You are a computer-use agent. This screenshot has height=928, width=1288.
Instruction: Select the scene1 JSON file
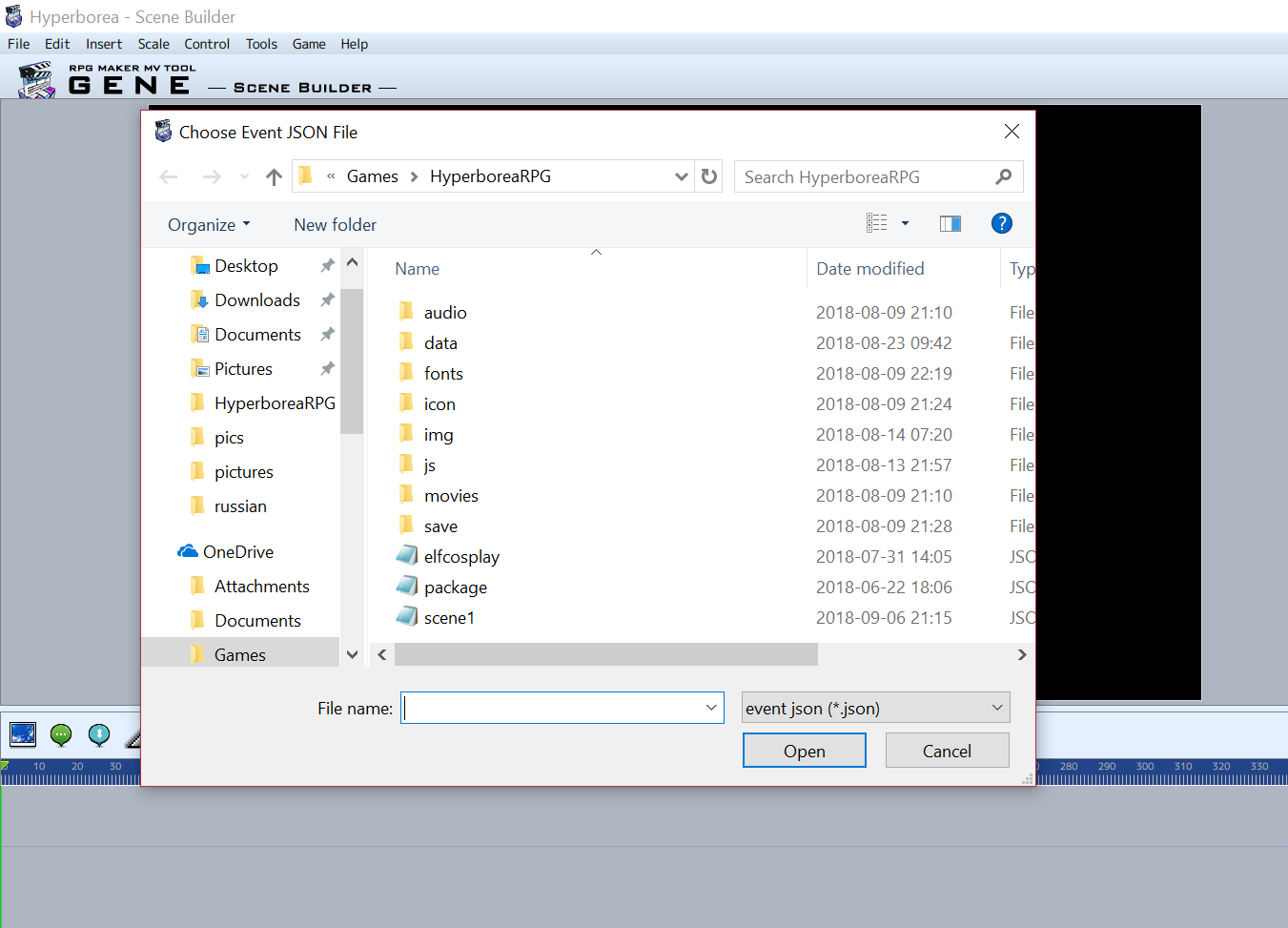[449, 618]
